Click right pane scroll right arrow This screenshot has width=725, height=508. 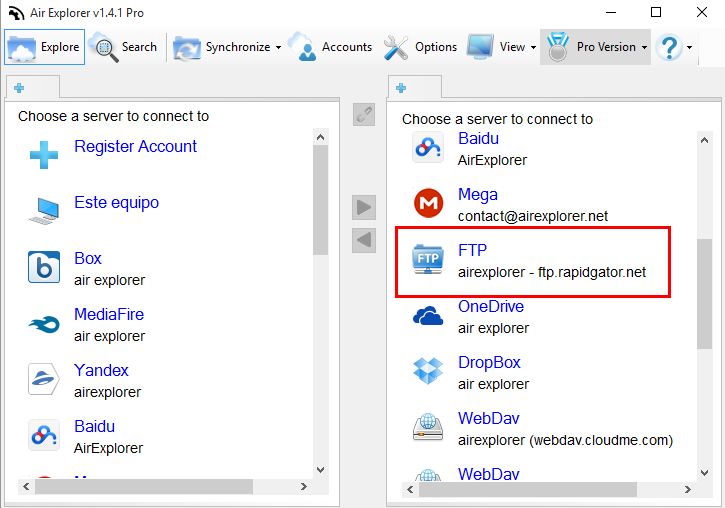tap(688, 489)
